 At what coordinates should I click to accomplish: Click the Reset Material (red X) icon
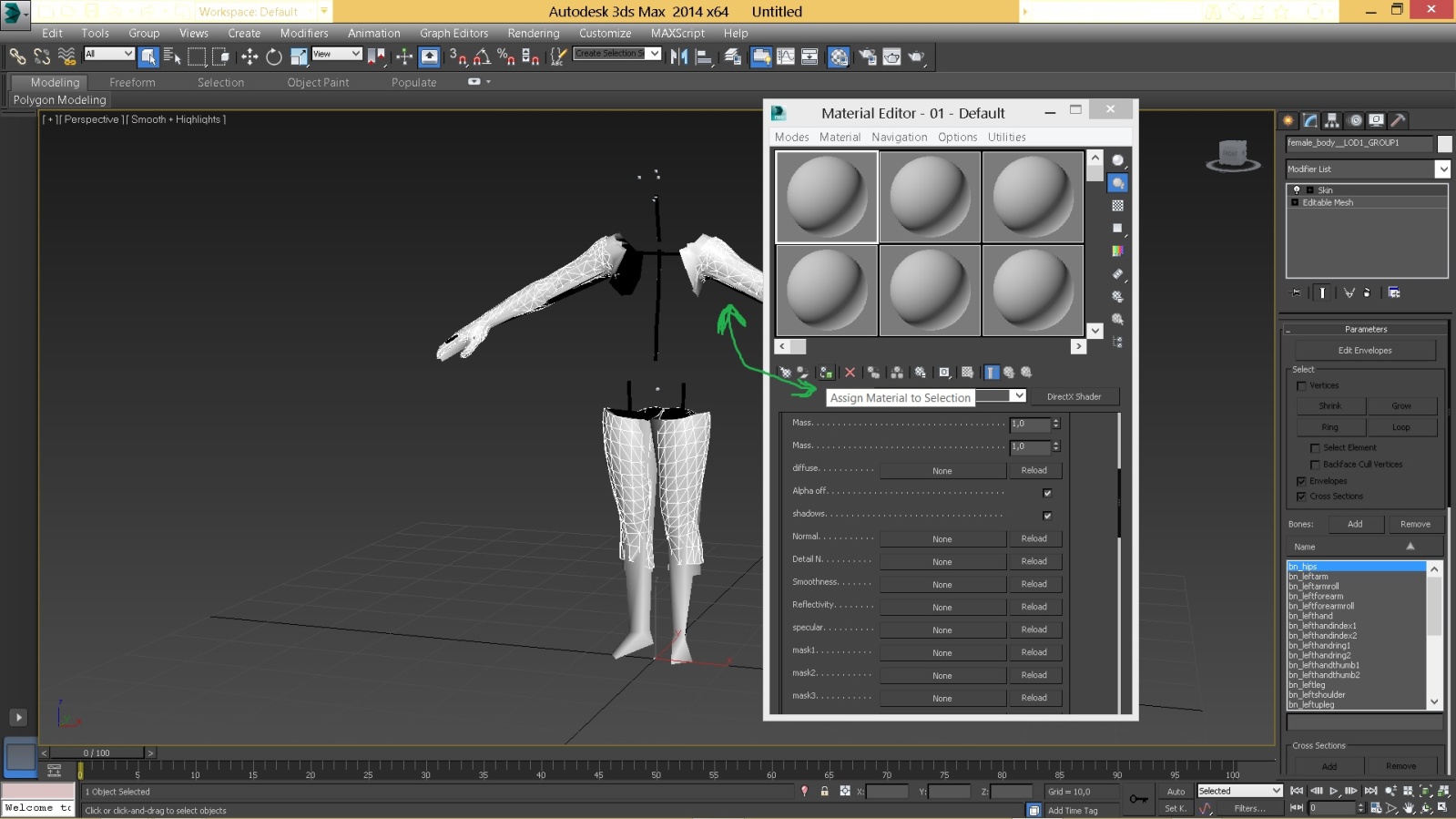click(850, 373)
